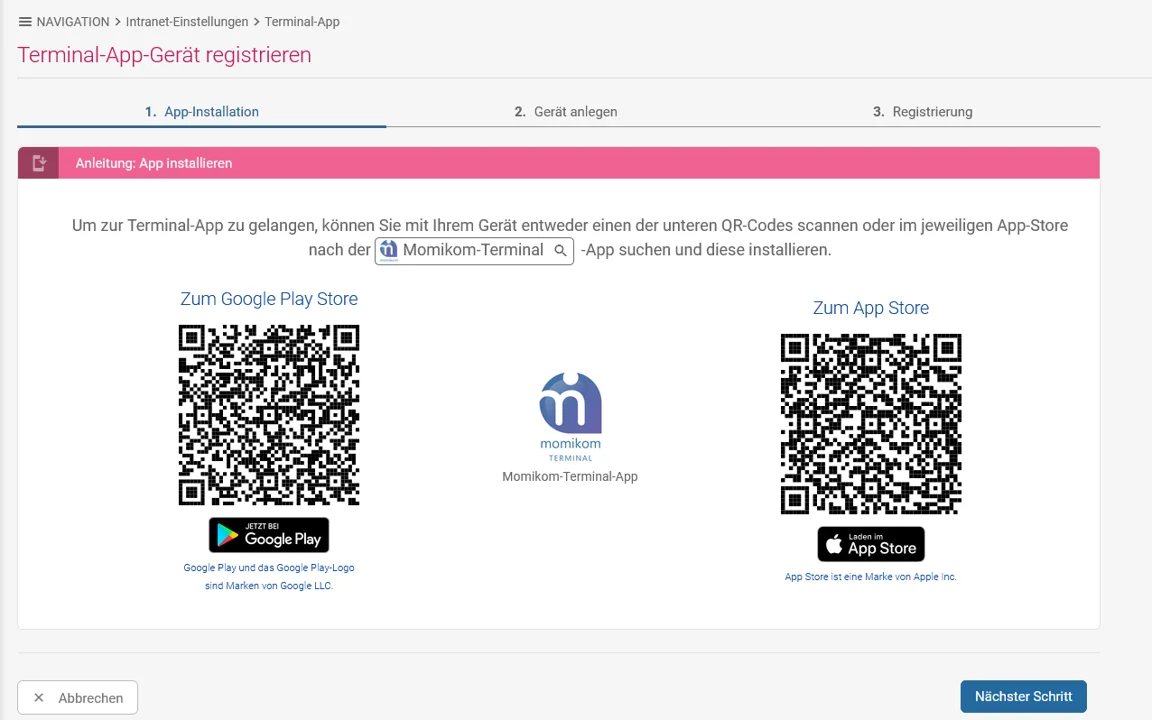
Task: Click the Google Play QR code
Action: coord(269,415)
